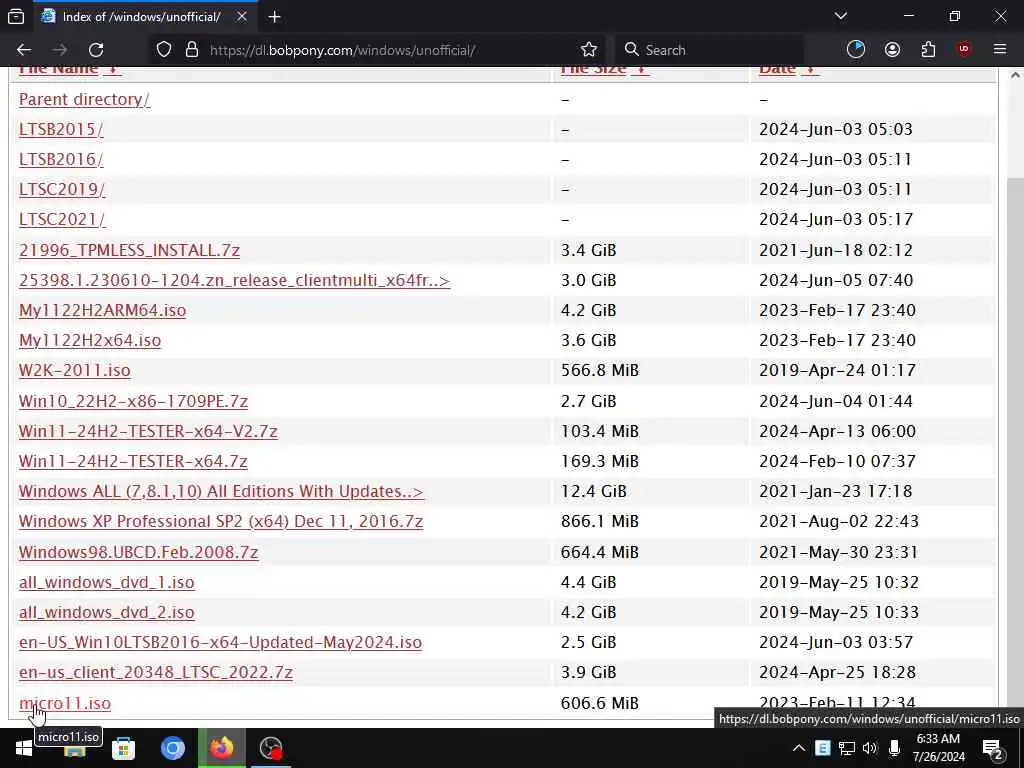
Task: Download 21996_TPMLESS_INSTALL.7z
Action: (x=129, y=250)
